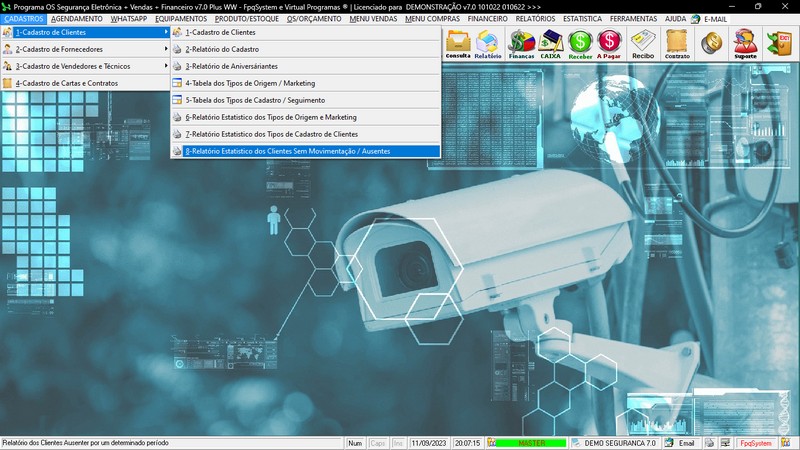The height and width of the screenshot is (450, 800).
Task: Select 3-Relatório de Aniversáriantes menu entry
Action: (229, 66)
